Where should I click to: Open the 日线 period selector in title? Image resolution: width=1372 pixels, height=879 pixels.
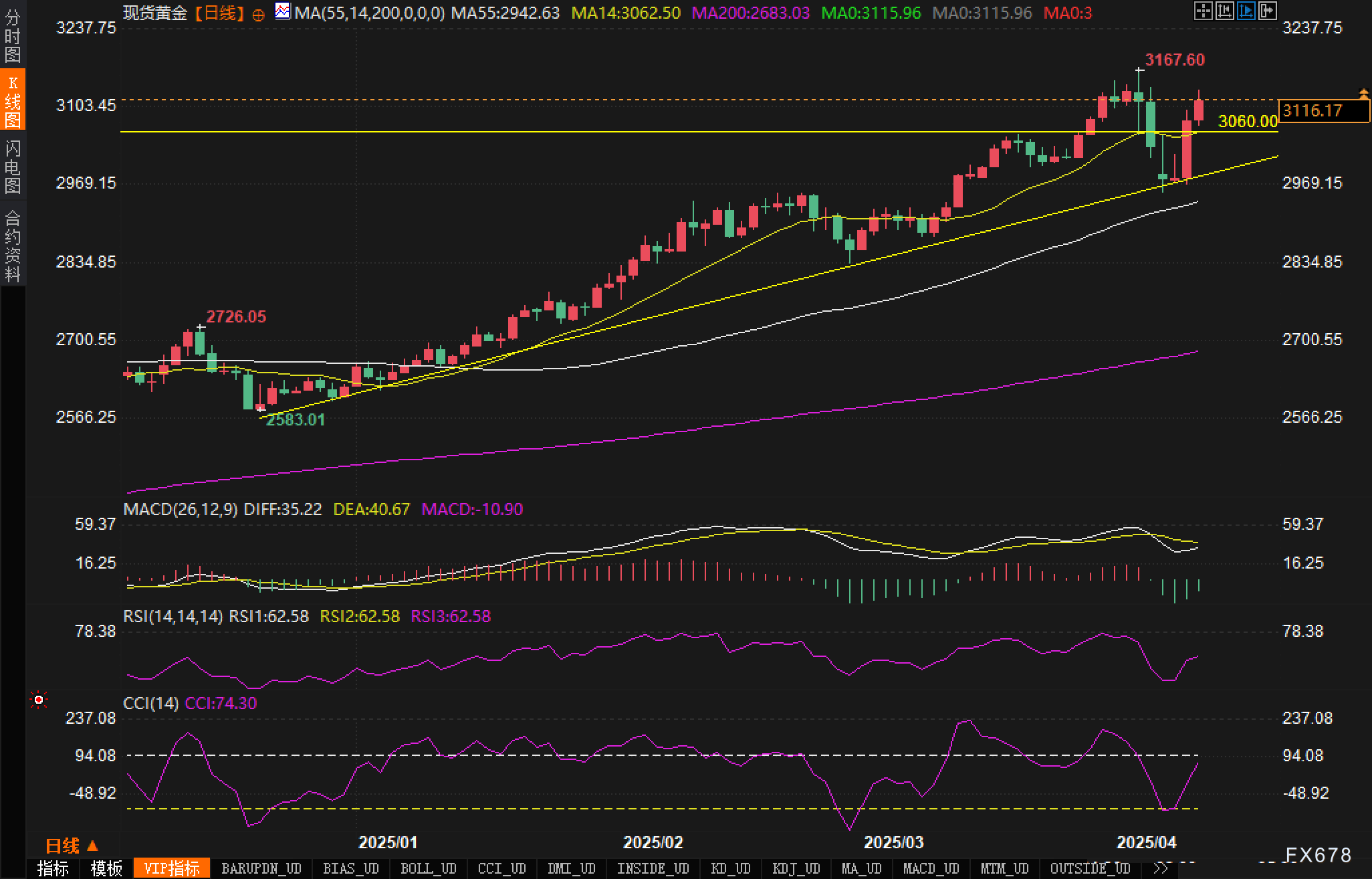click(x=220, y=13)
